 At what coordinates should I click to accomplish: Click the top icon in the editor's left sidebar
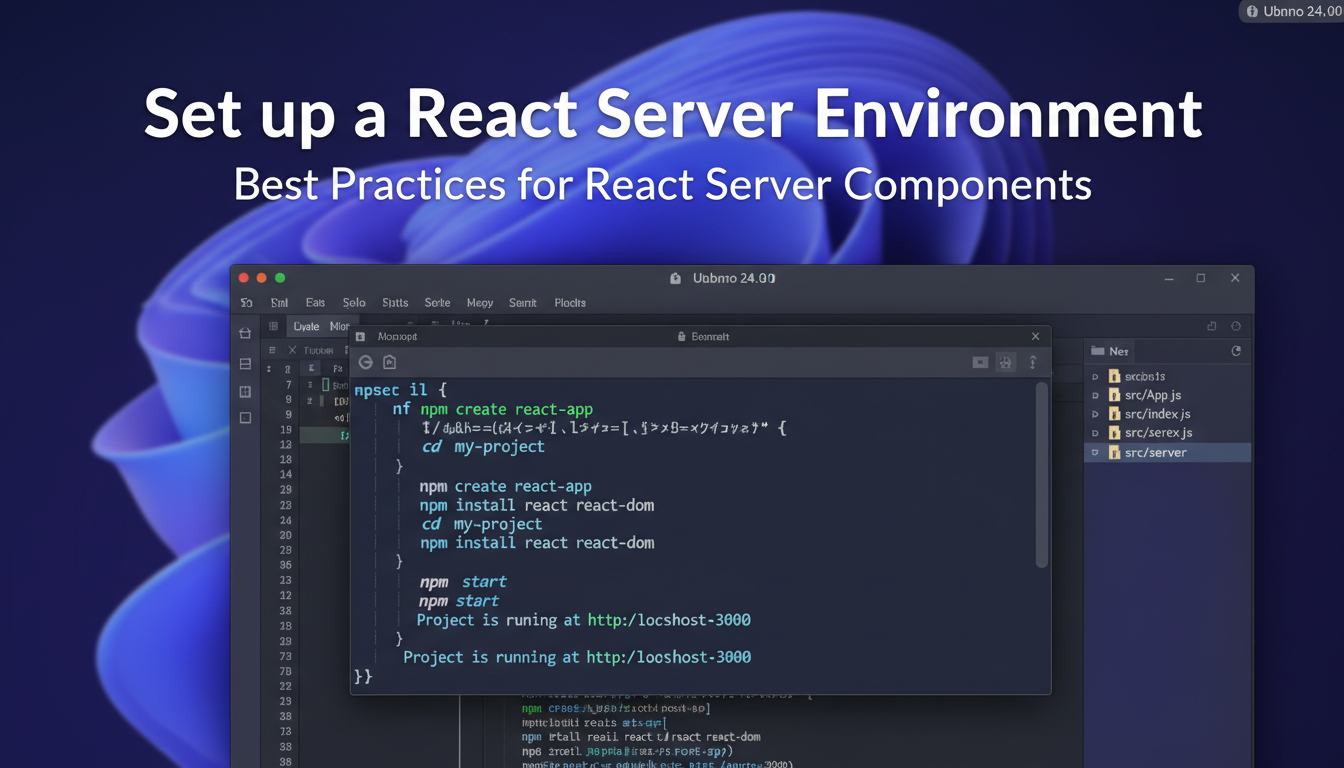[x=245, y=333]
